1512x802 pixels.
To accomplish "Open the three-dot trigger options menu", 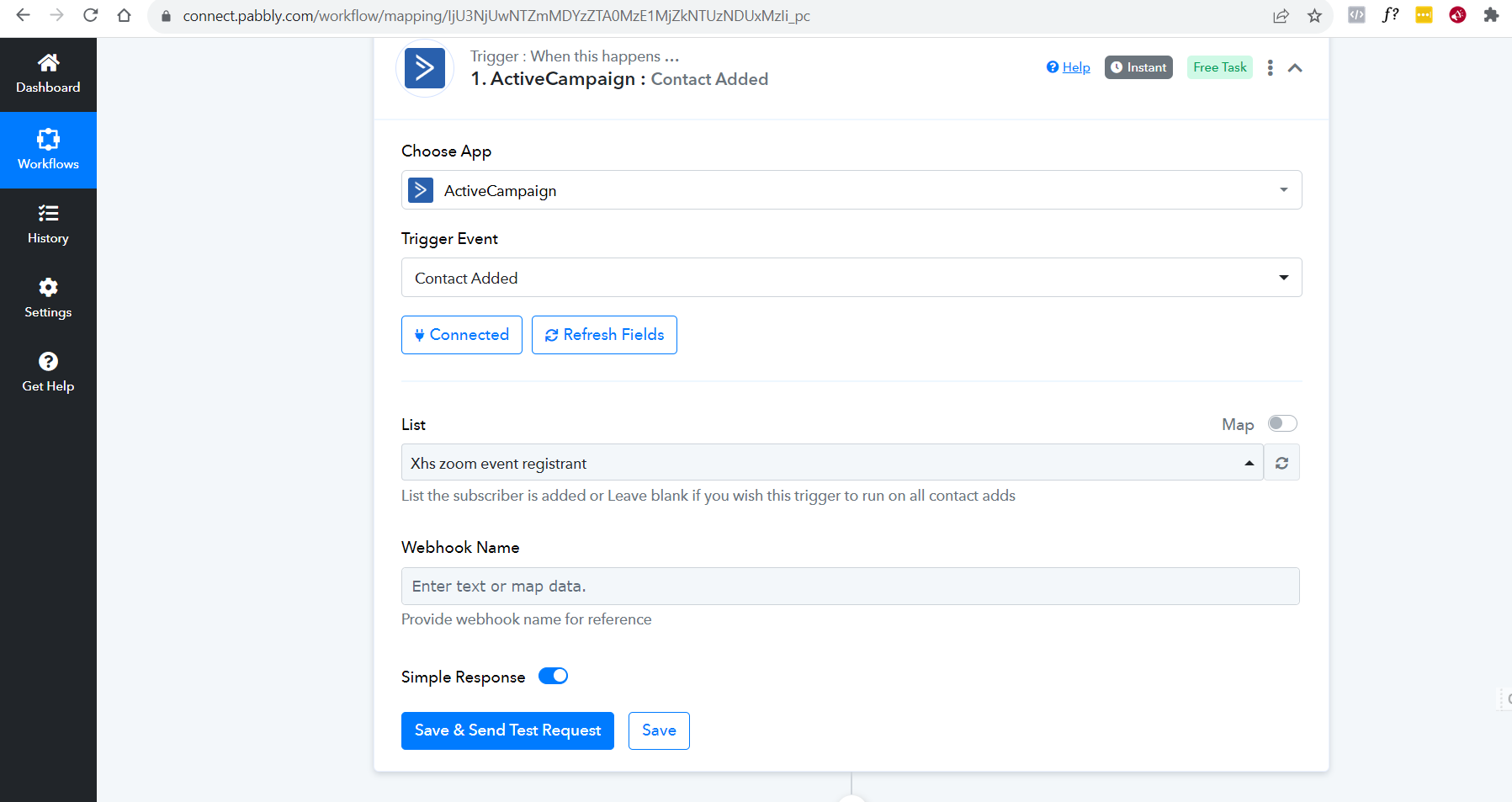I will click(1271, 67).
